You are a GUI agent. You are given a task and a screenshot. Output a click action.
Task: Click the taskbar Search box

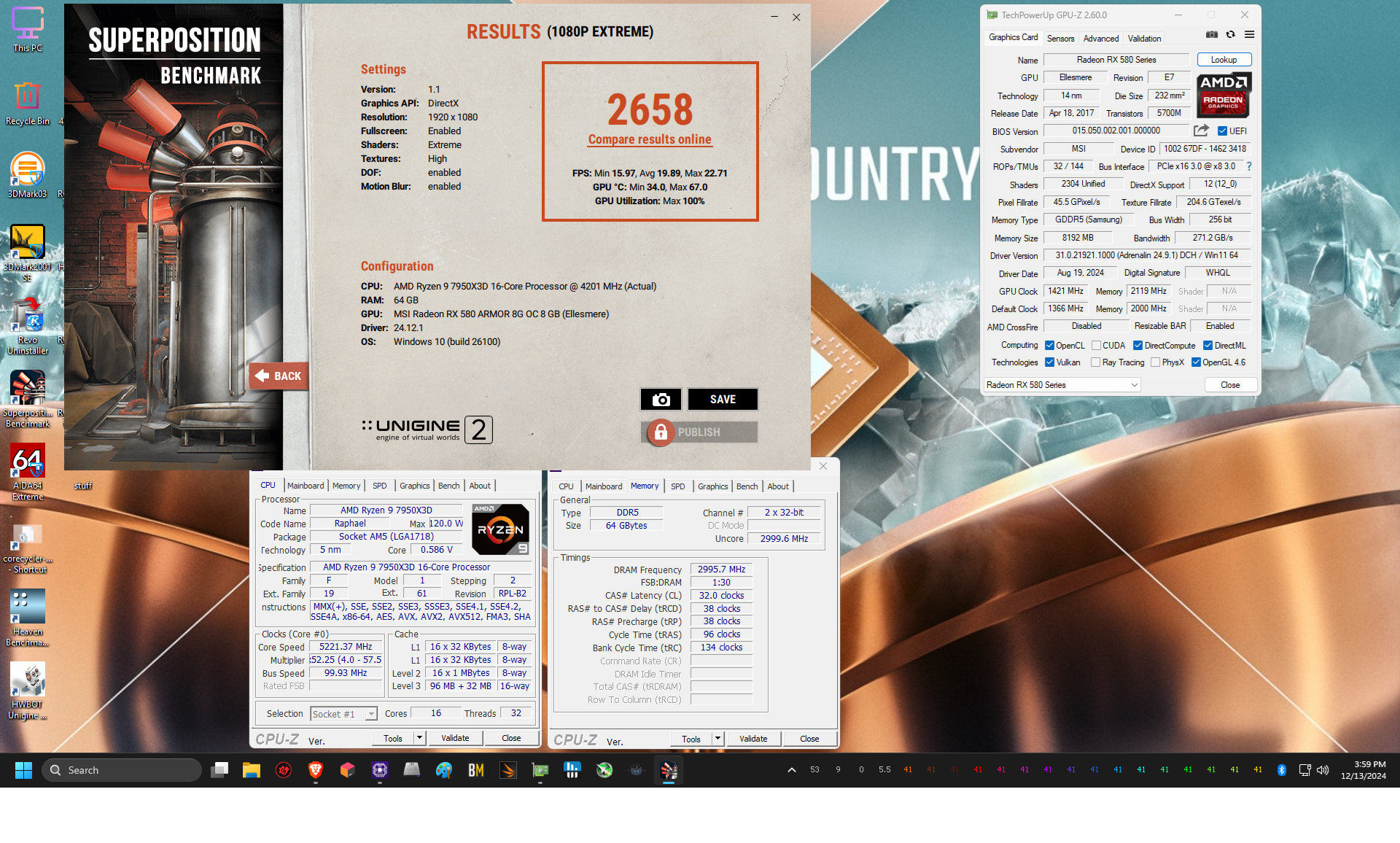click(x=122, y=770)
